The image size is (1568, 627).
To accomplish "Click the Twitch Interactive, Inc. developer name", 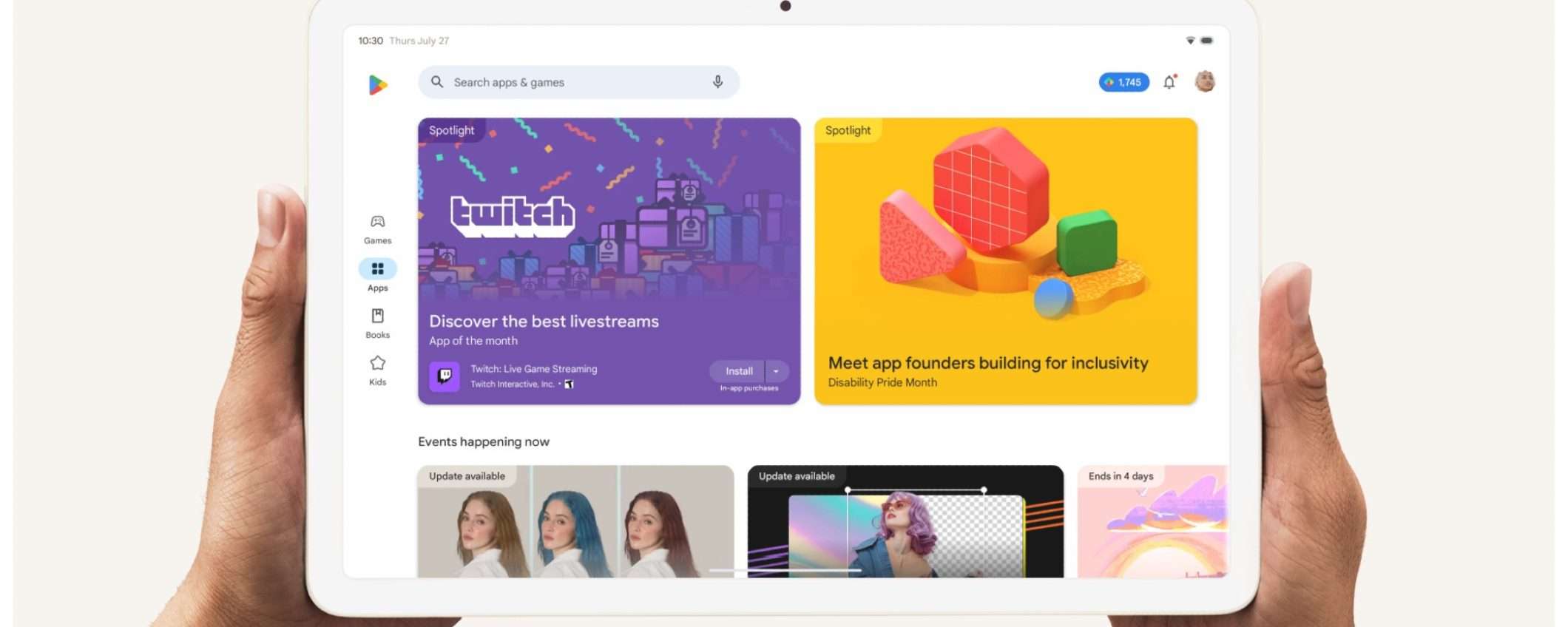I will click(x=512, y=384).
